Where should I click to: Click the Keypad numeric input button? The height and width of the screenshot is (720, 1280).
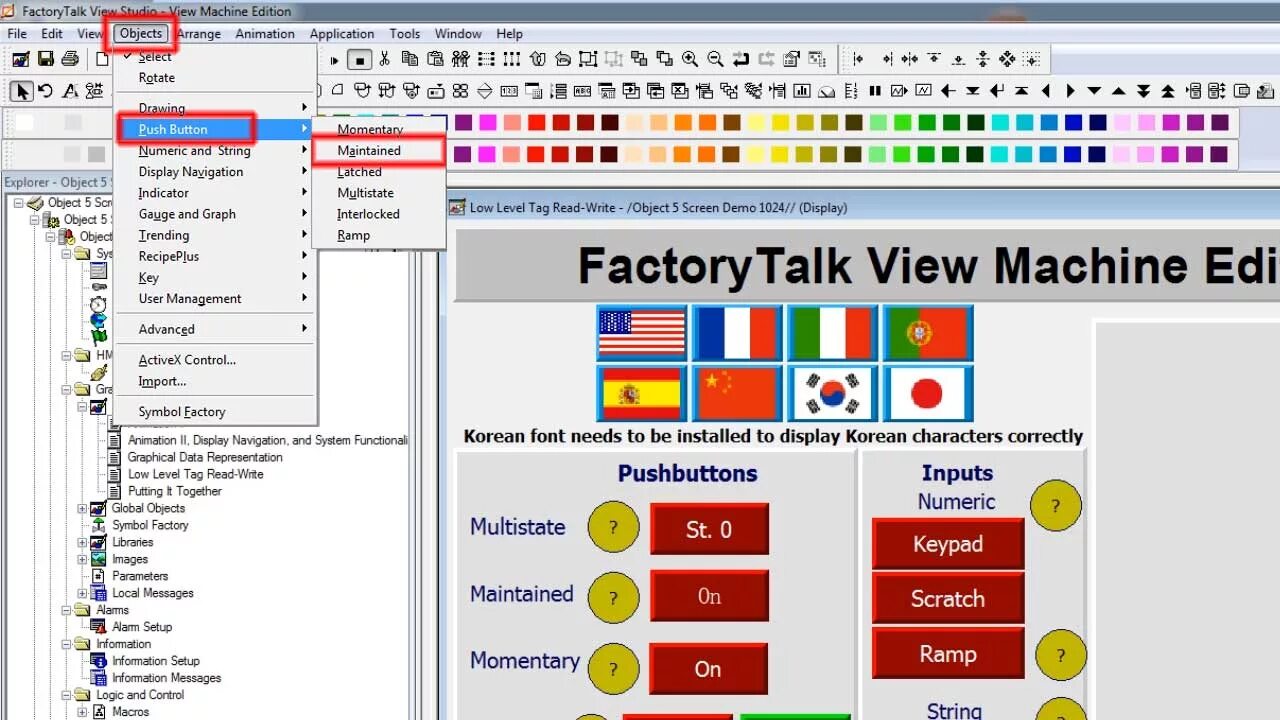click(x=948, y=544)
